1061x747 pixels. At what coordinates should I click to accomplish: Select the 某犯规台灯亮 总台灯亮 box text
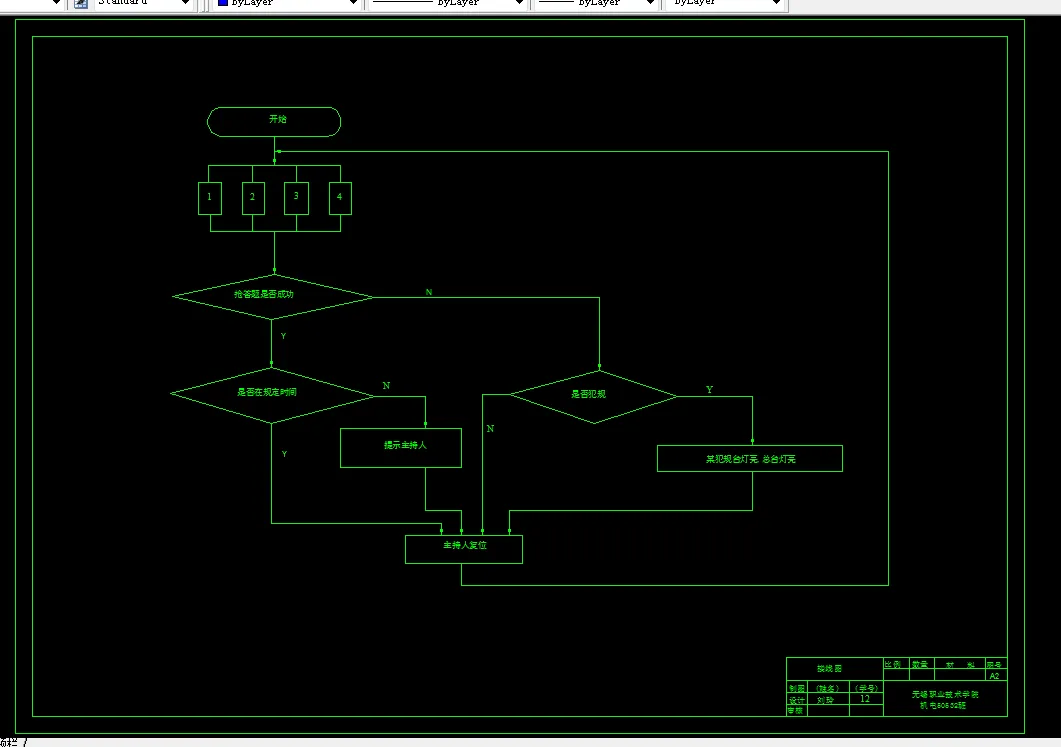point(750,459)
